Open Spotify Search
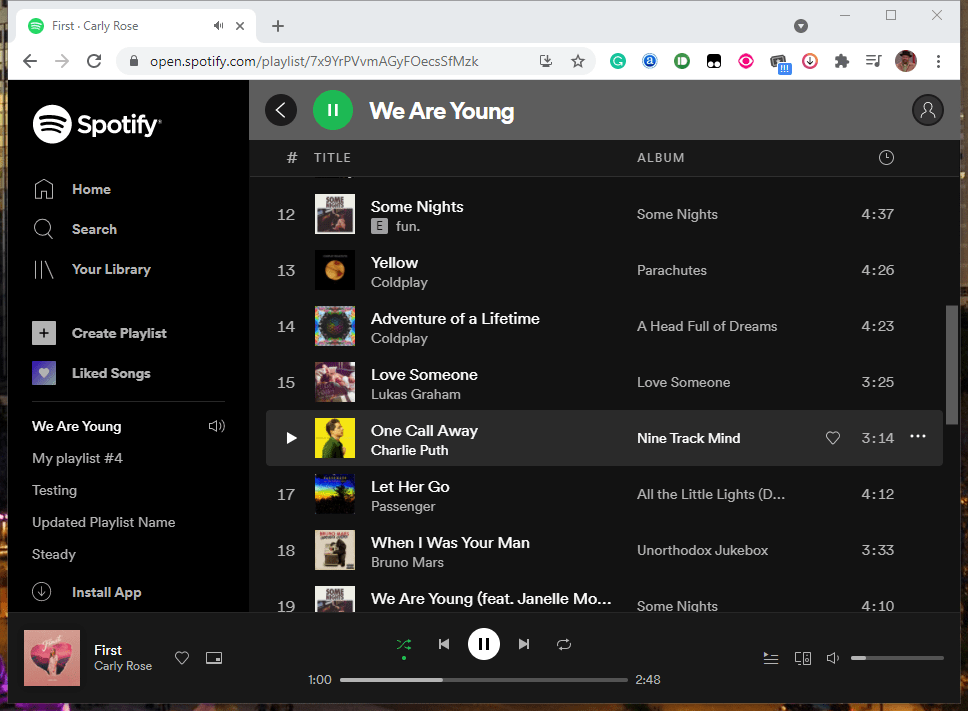 94,229
